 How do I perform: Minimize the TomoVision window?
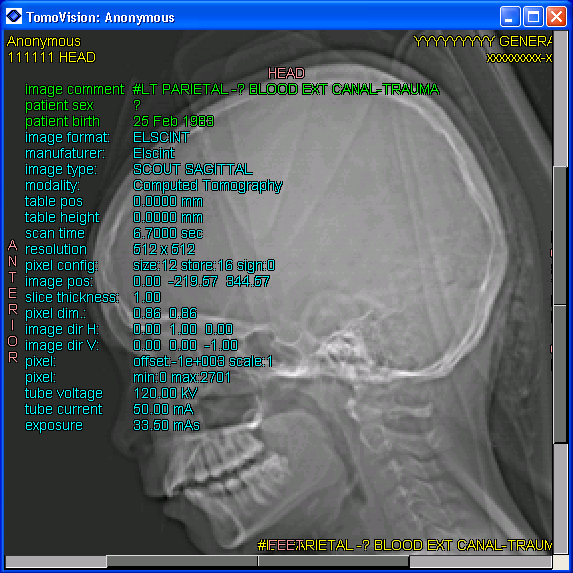[510, 17]
